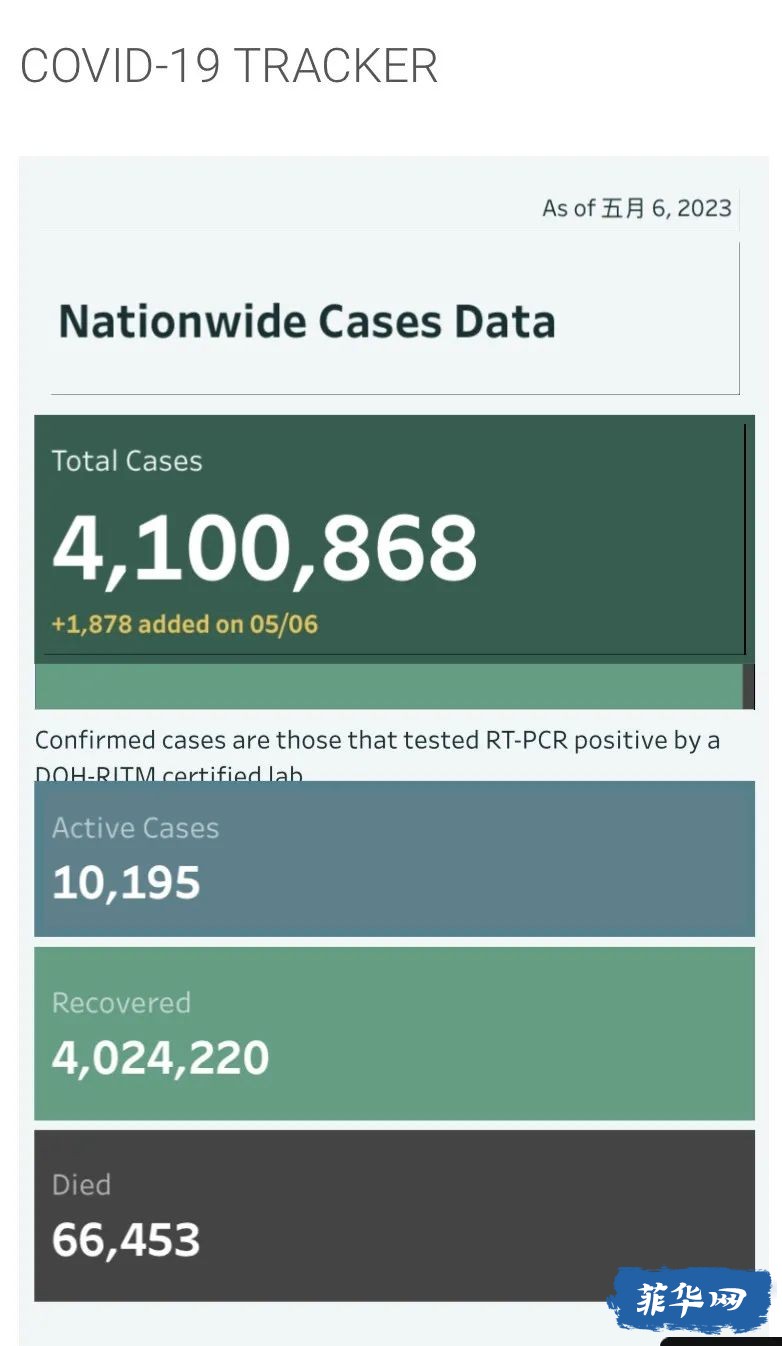Click the light green strip below Total Cases
This screenshot has height=1346, width=782.
[388, 686]
